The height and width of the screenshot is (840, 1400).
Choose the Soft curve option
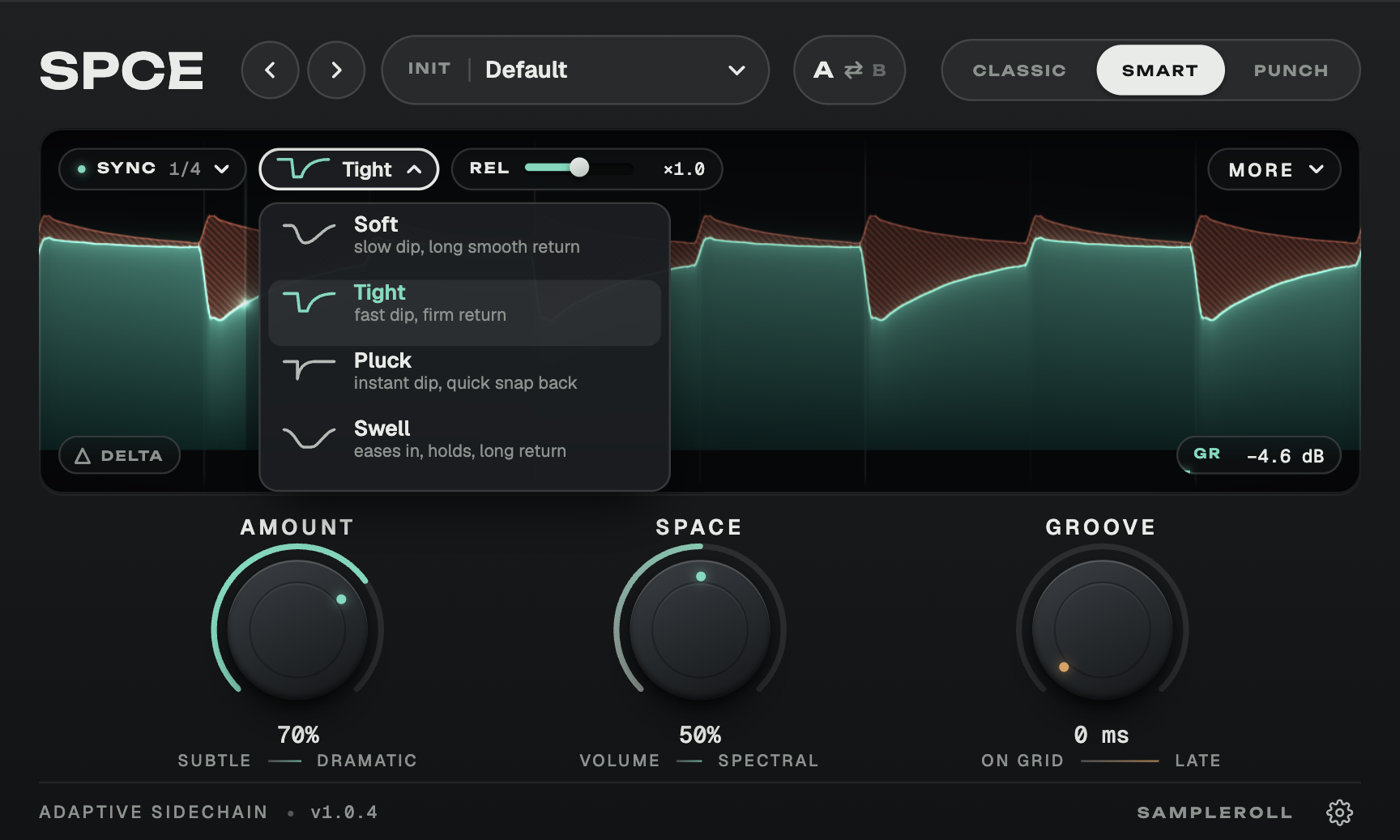(464, 235)
